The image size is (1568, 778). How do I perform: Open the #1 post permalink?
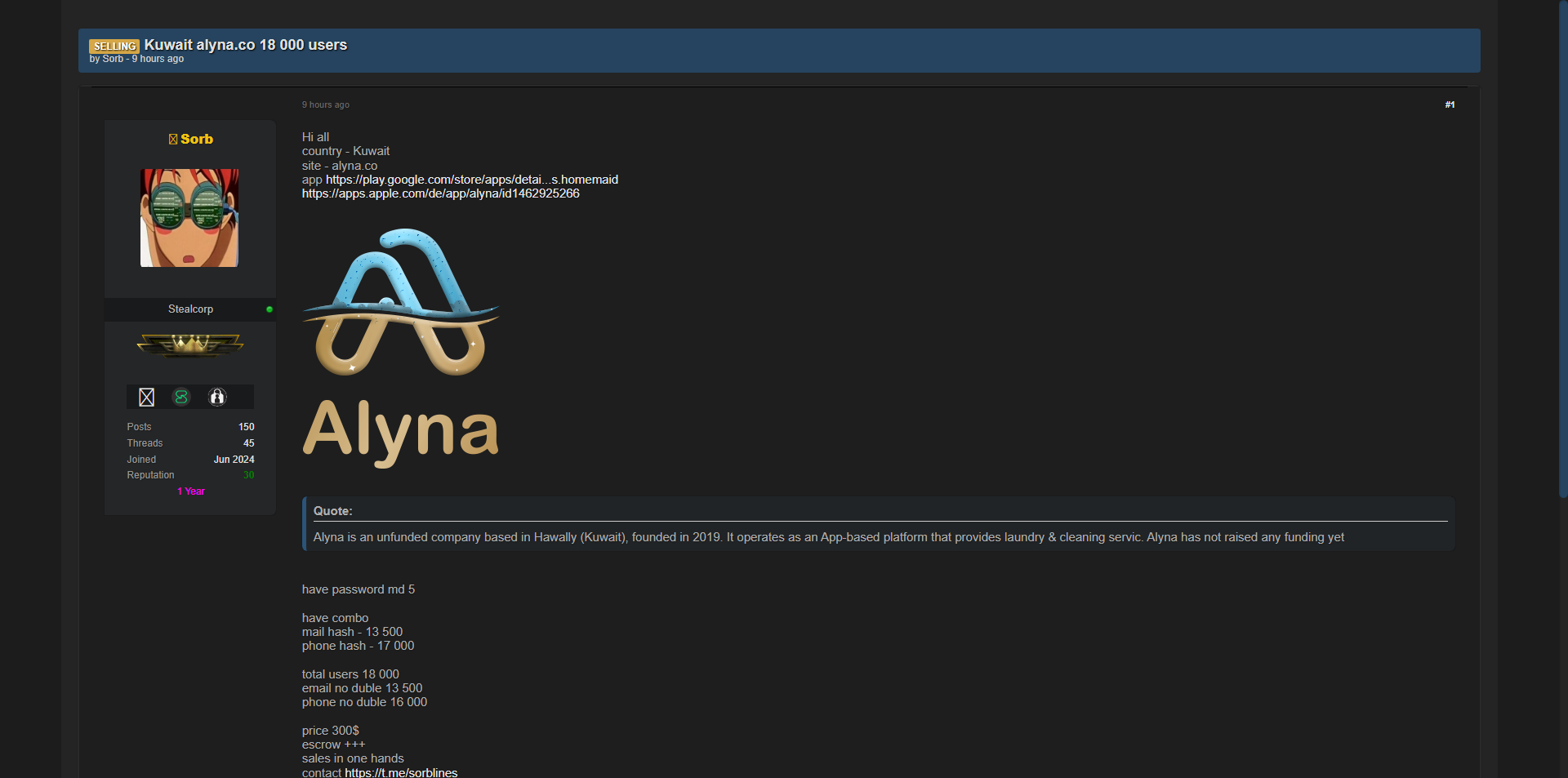pos(1450,105)
